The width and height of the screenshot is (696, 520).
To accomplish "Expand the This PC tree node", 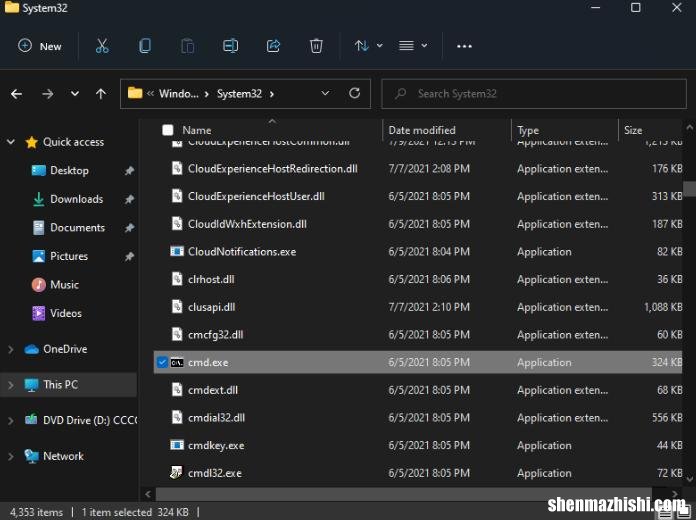I will [11, 385].
